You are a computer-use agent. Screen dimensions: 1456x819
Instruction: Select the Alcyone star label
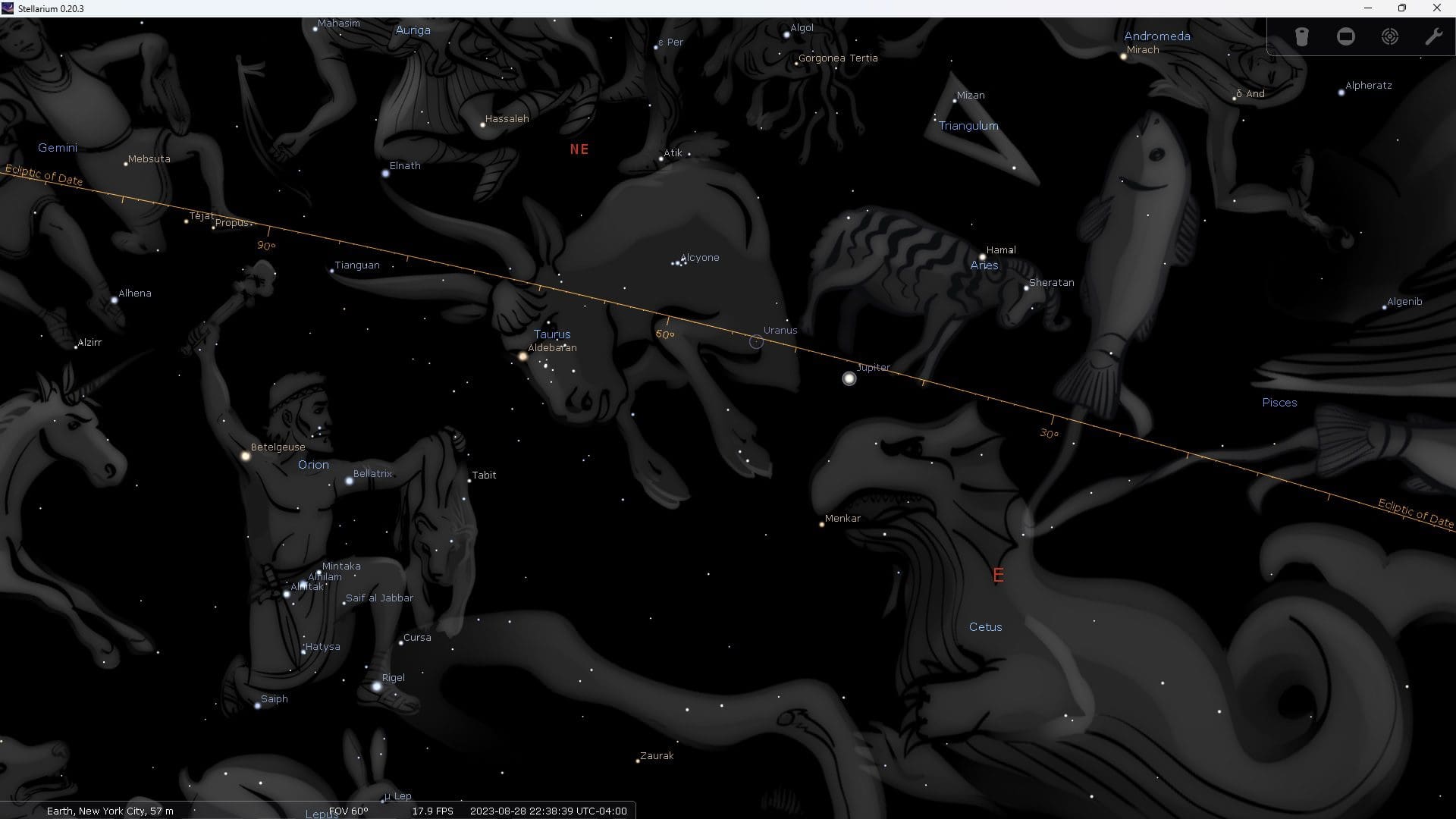[700, 258]
